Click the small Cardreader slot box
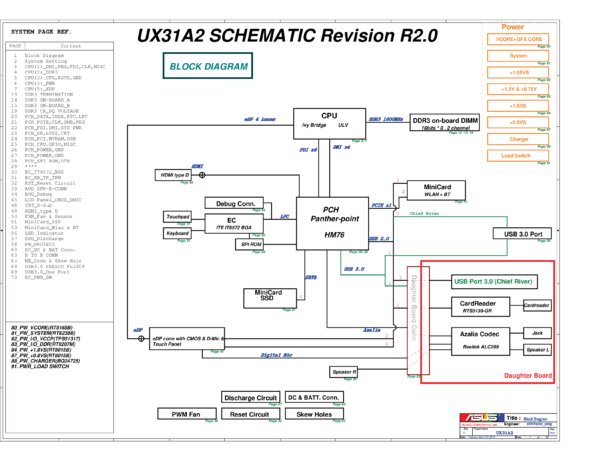This screenshot has width=600, height=464. point(537,305)
